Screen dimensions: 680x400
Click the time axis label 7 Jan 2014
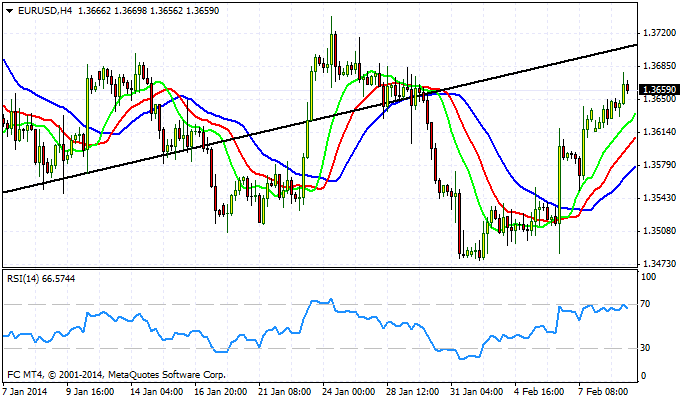pos(25,391)
